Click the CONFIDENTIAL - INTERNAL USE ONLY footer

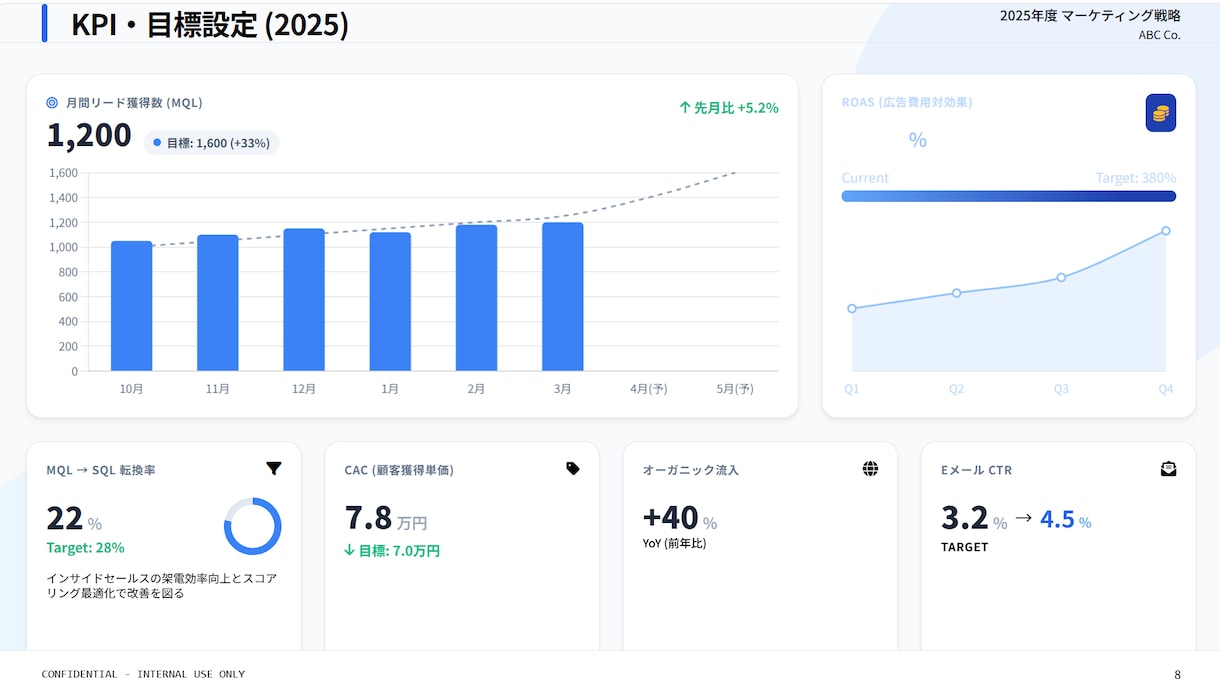pyautogui.click(x=143, y=674)
